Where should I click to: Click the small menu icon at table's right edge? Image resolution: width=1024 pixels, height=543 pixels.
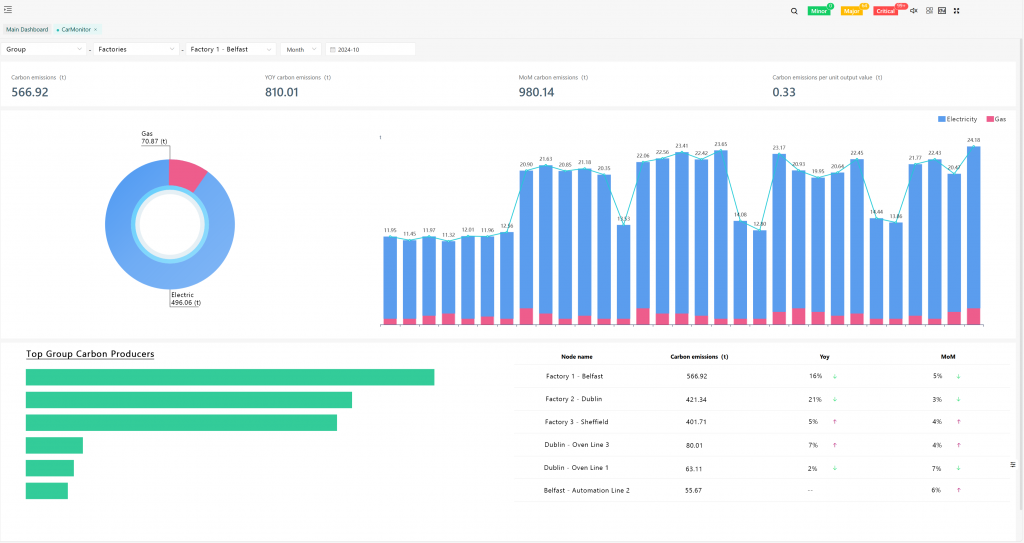(x=1012, y=464)
